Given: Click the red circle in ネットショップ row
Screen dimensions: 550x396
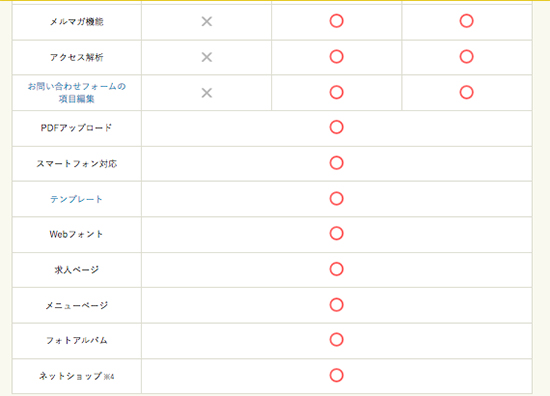Looking at the screenshot, I should coord(336,375).
